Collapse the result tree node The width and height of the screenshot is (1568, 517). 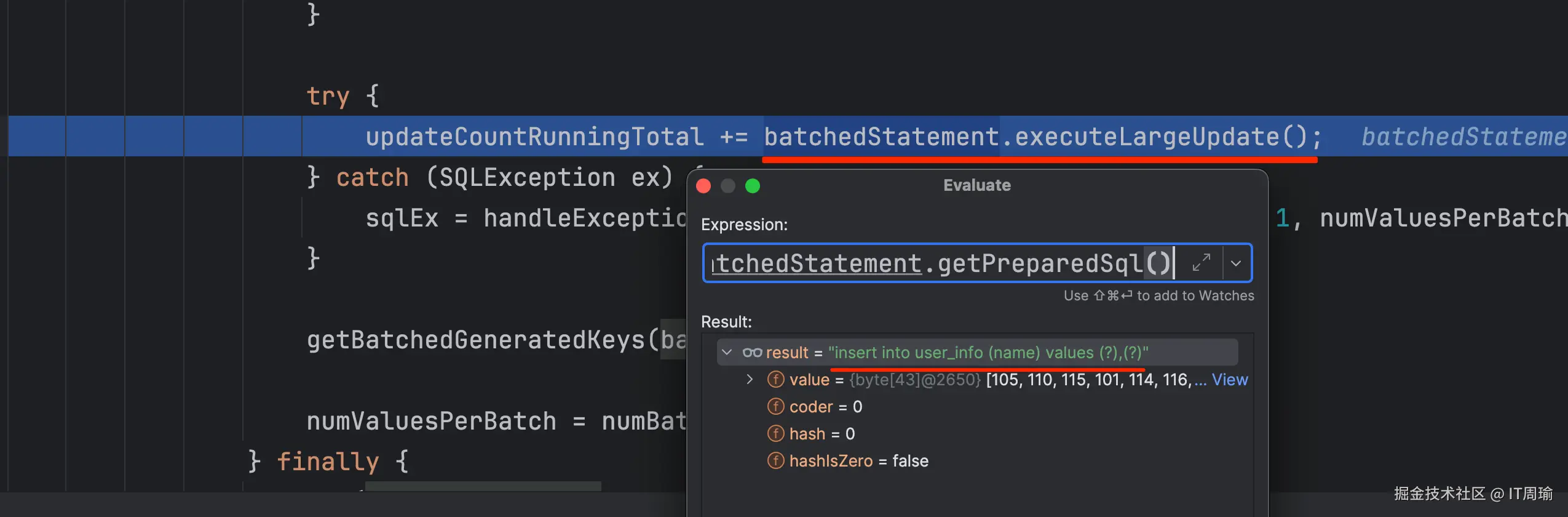tap(727, 353)
